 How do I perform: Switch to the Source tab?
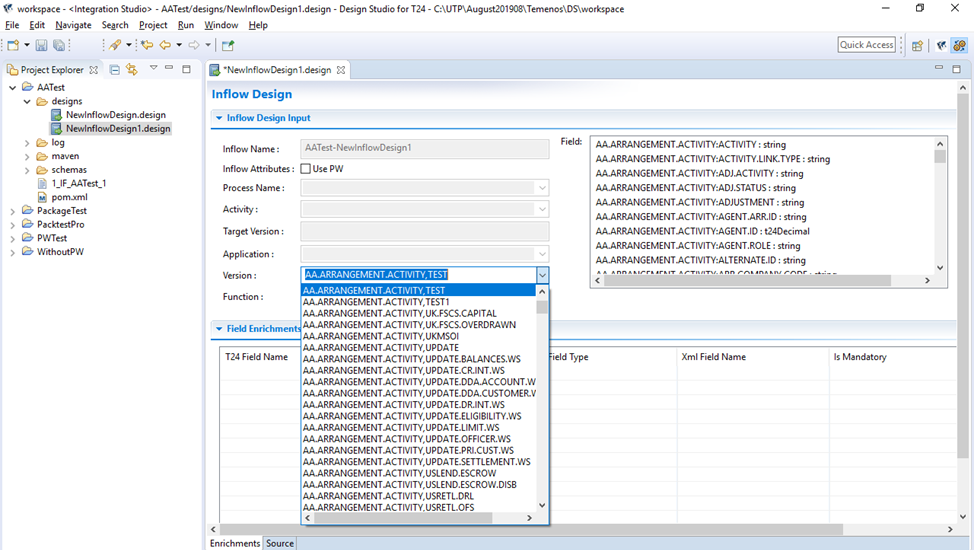280,543
